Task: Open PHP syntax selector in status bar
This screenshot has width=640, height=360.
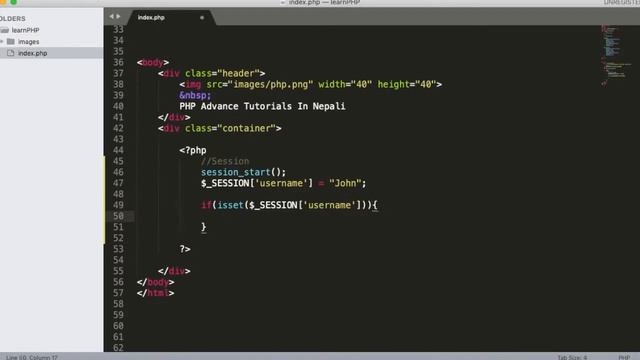Action: [x=624, y=357]
